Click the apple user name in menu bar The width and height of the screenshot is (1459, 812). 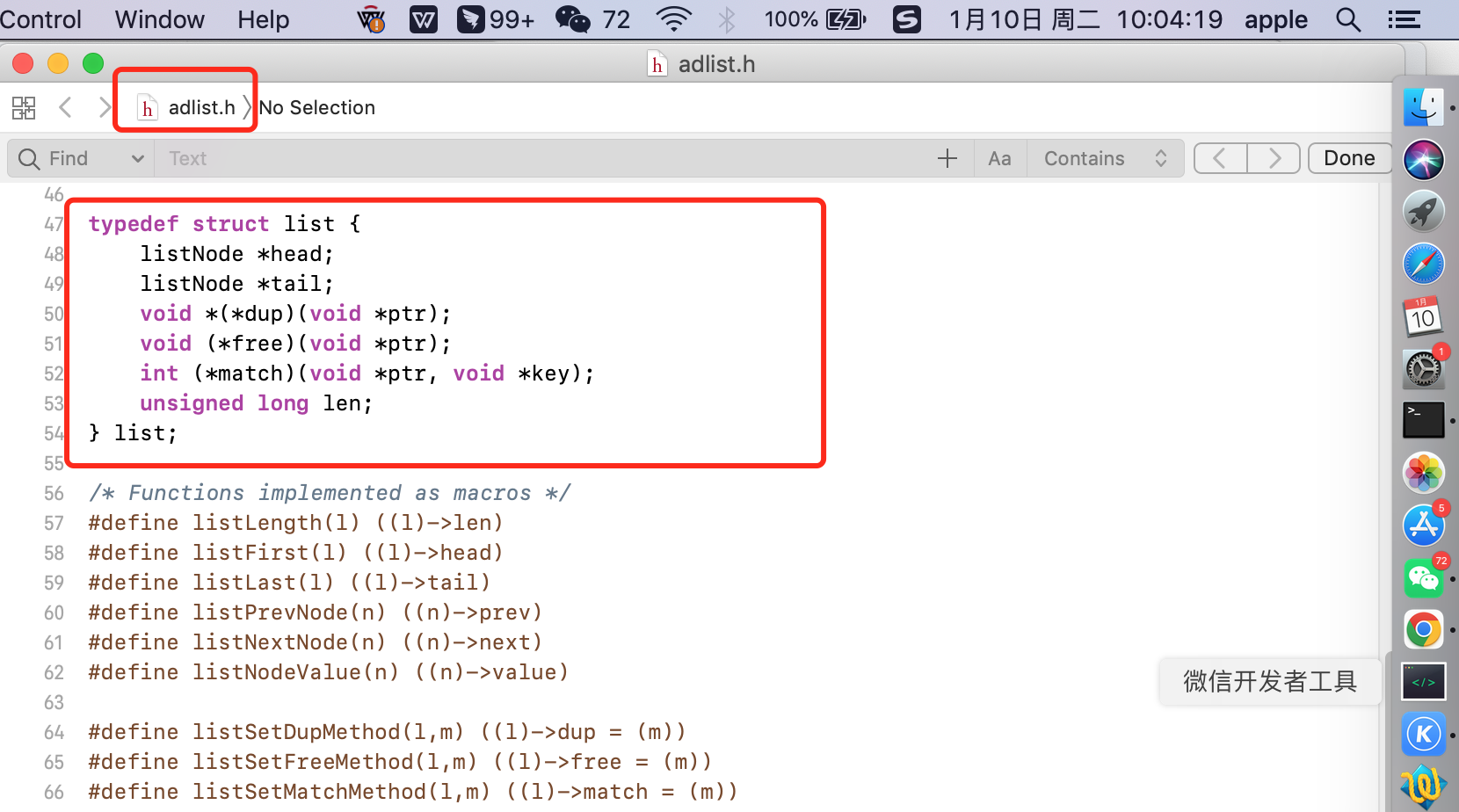click(x=1275, y=19)
